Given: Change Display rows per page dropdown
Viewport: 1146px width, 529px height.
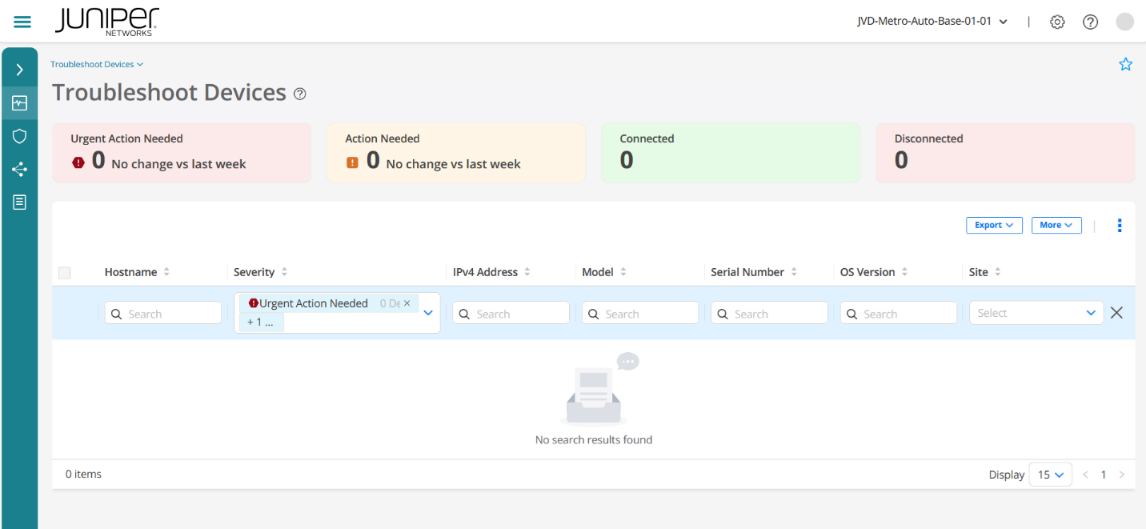Looking at the screenshot, I should [x=1050, y=475].
